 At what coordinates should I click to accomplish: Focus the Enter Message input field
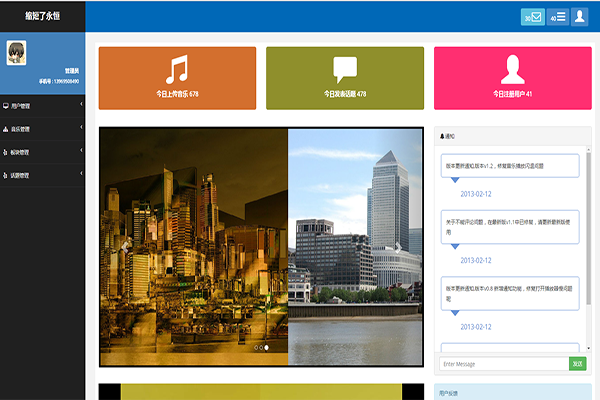click(504, 364)
